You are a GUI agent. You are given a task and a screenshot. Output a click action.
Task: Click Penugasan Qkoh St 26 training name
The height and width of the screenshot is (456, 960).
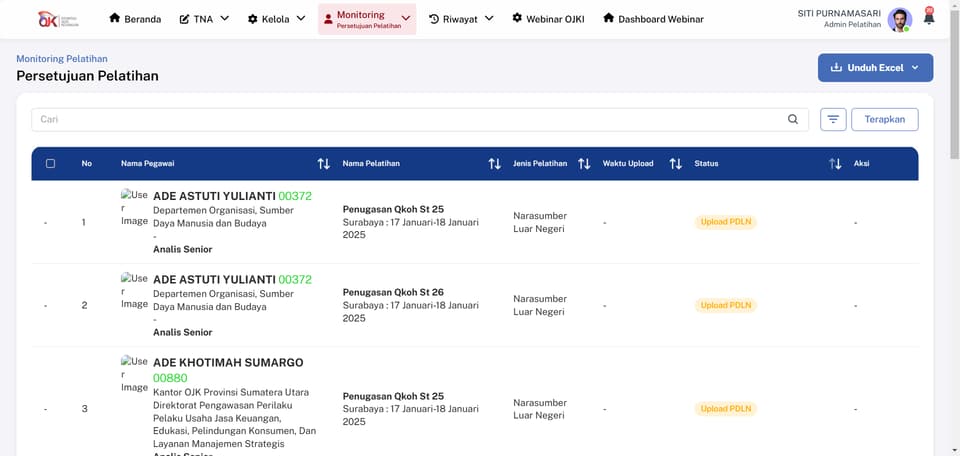point(393,292)
